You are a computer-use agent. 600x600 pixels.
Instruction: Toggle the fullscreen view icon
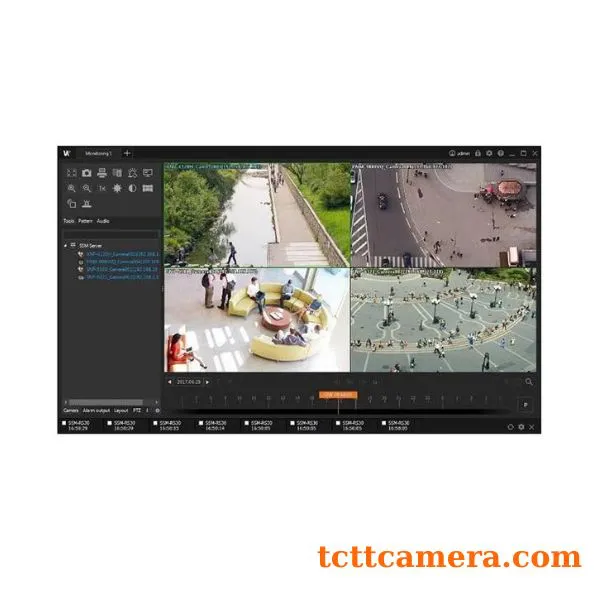(x=72, y=173)
